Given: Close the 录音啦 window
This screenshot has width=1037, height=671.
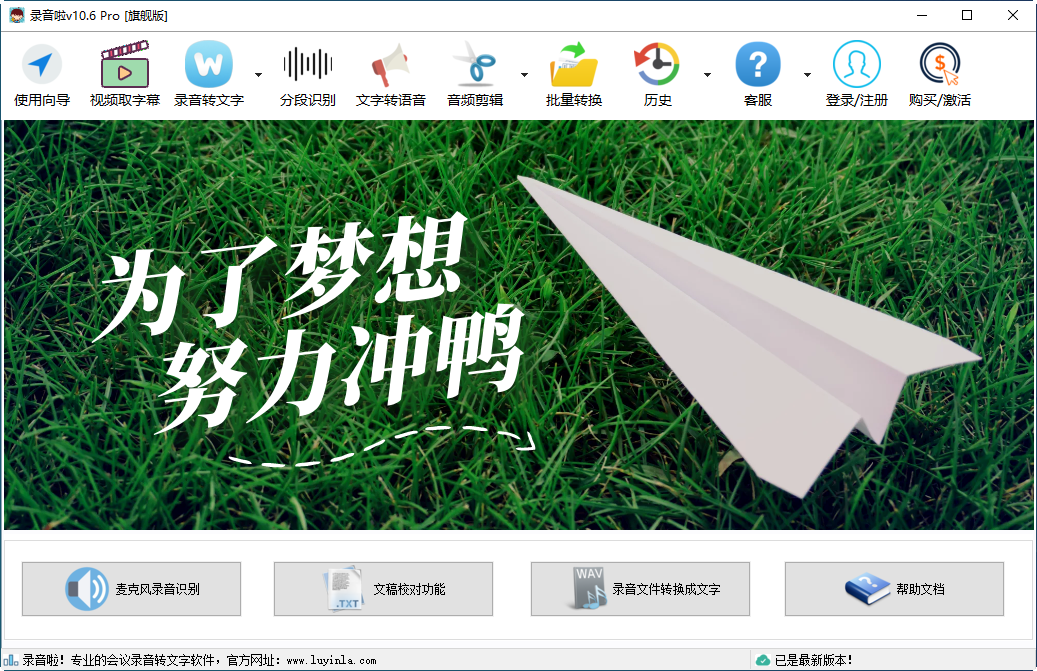Looking at the screenshot, I should pos(1013,15).
